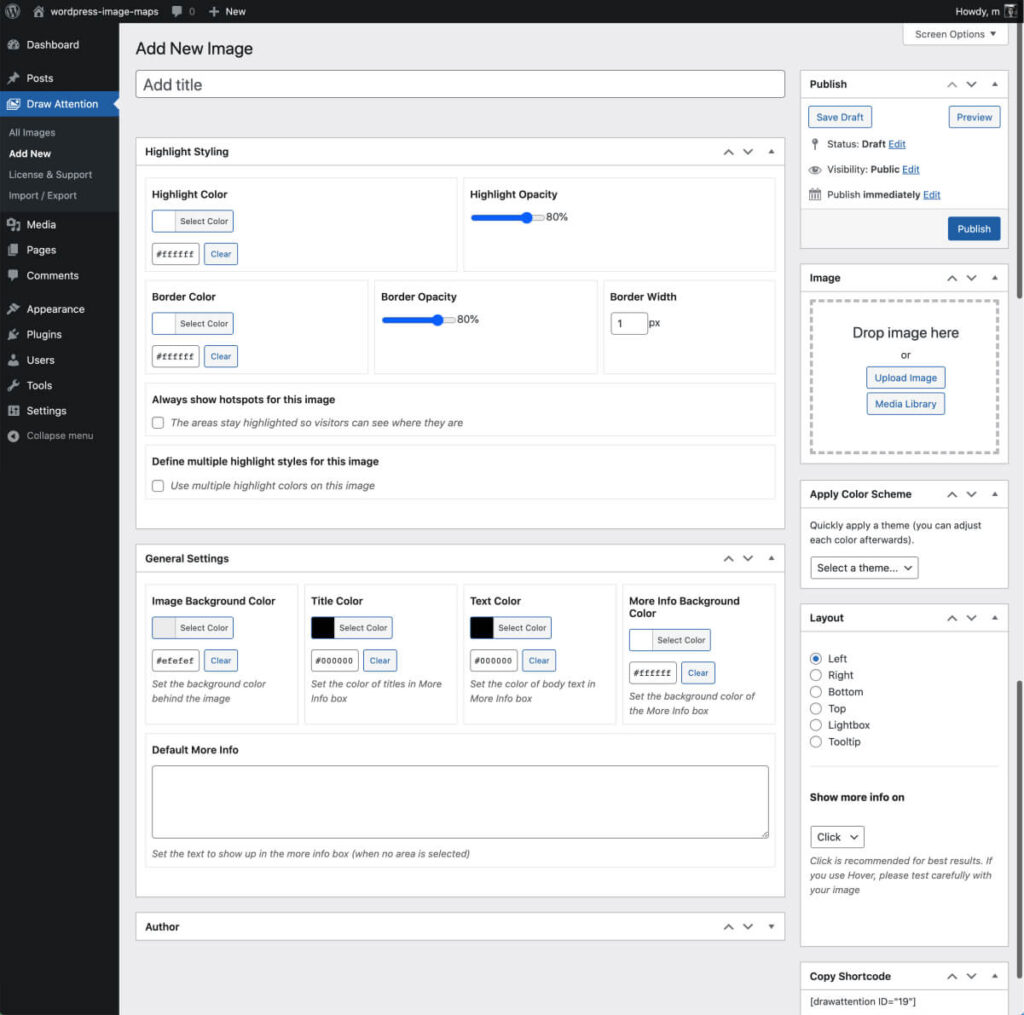Open the WordPress logo menu in the admin bar
Viewport: 1024px width, 1015px height.
pyautogui.click(x=11, y=11)
